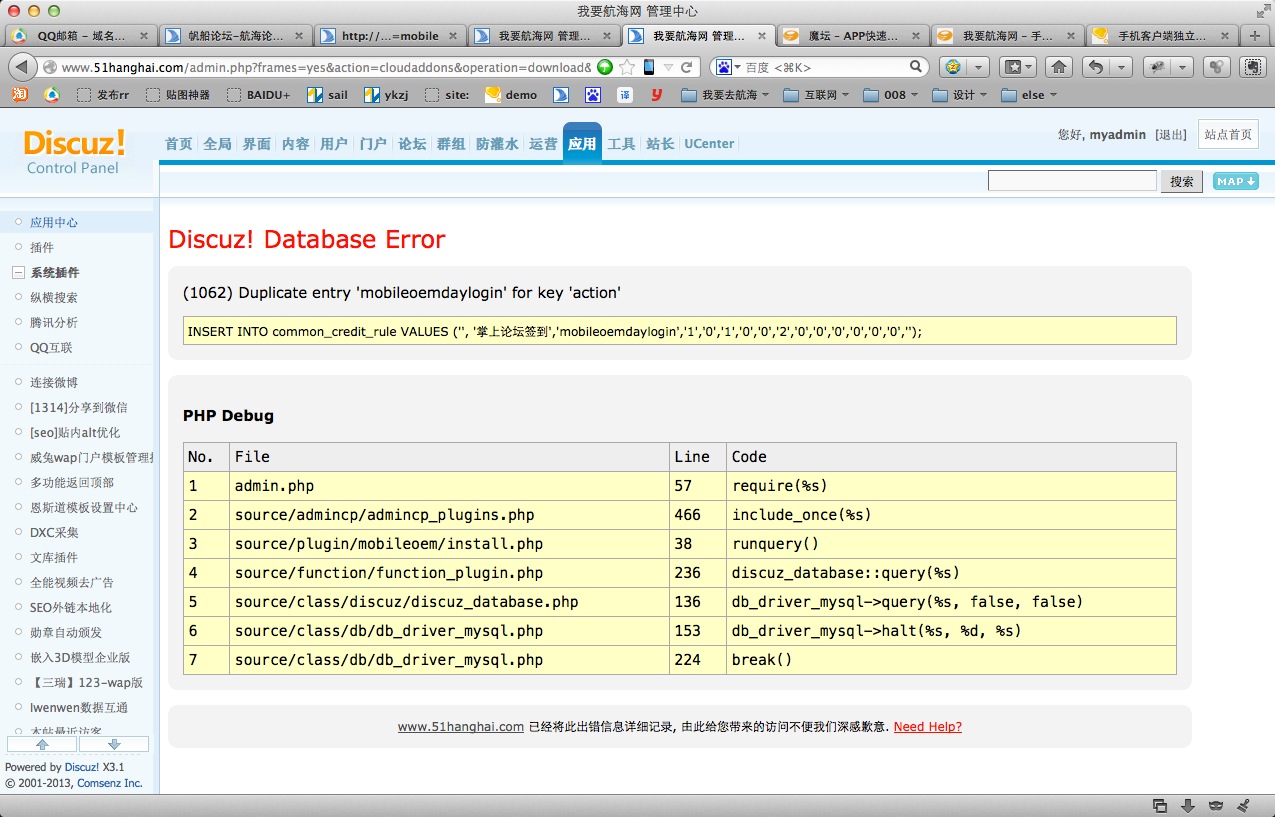Image resolution: width=1275 pixels, height=817 pixels.
Task: Open the URL history dropdown arrow
Action: coord(668,67)
